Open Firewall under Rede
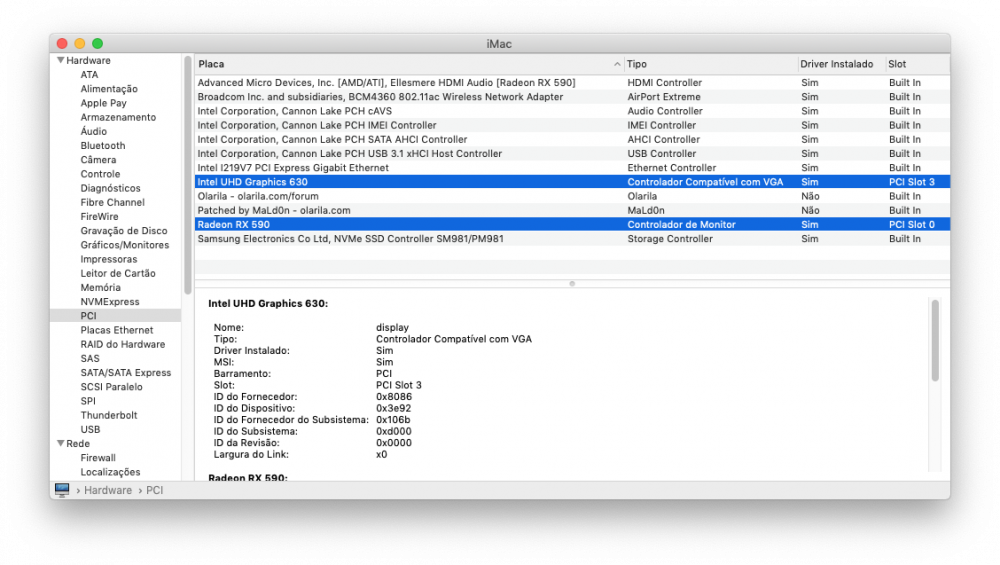Viewport: 1000px width, 565px height. tap(98, 458)
